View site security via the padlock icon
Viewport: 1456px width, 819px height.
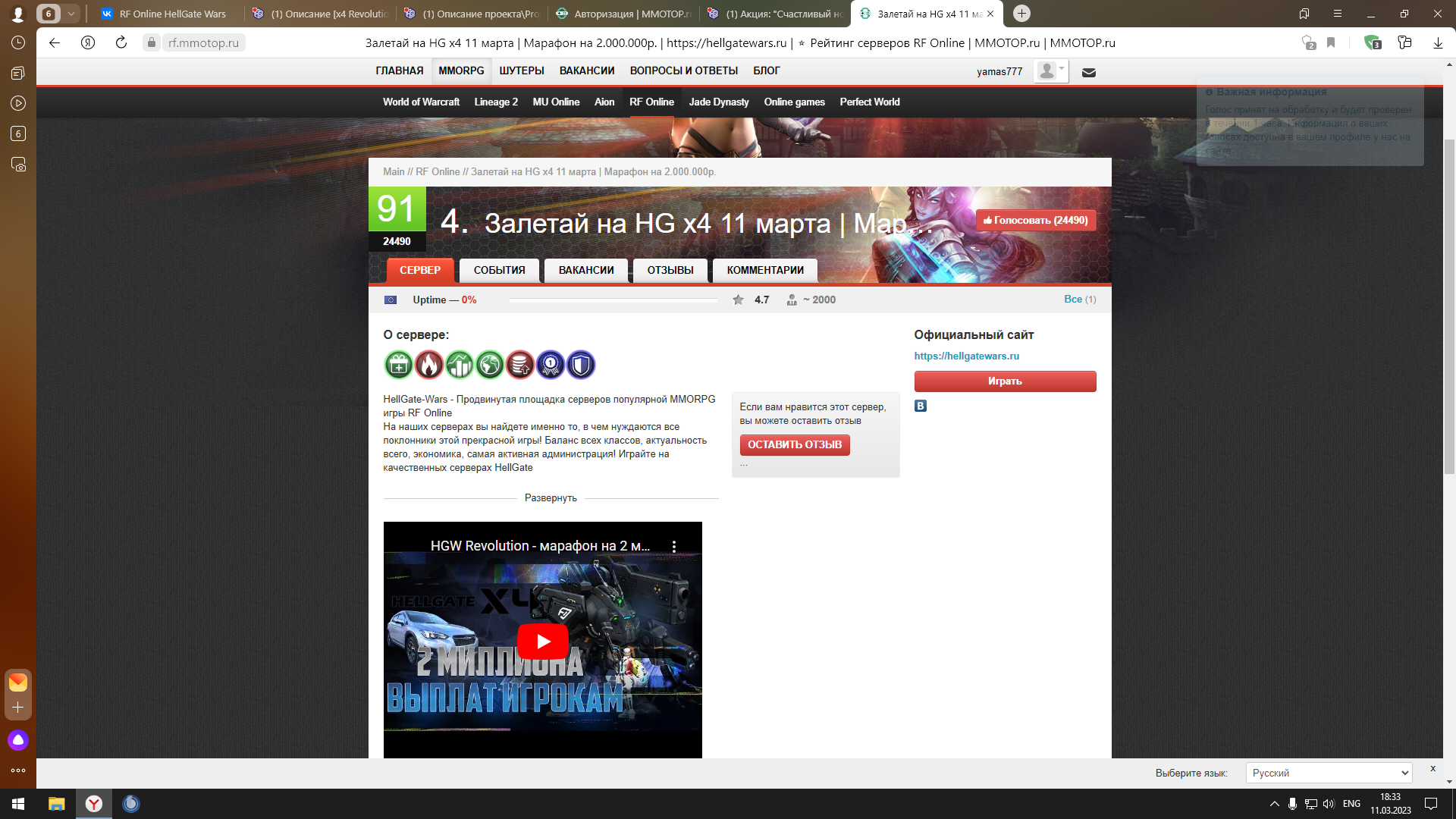pyautogui.click(x=152, y=42)
